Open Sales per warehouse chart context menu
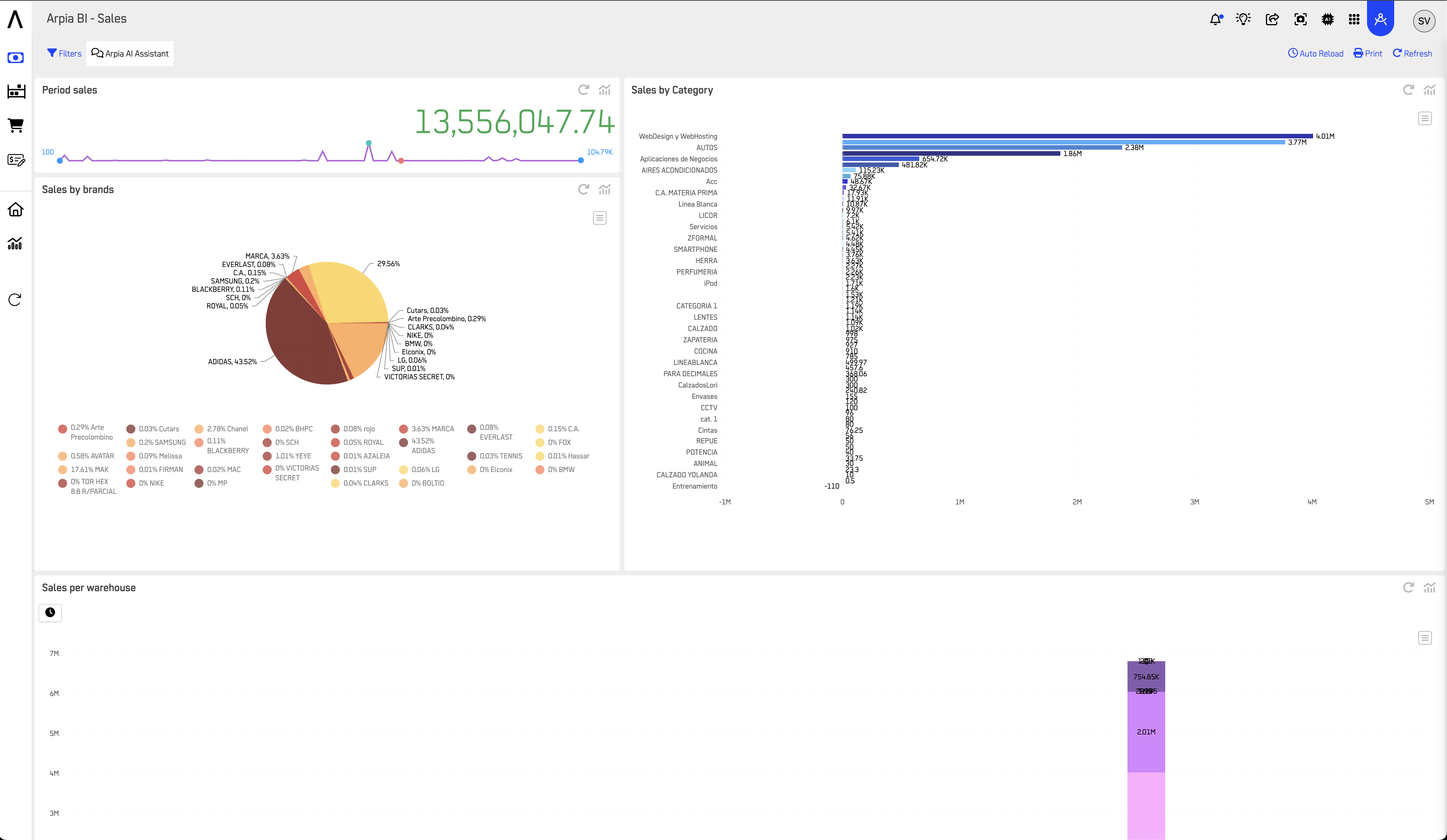This screenshot has width=1447, height=840. [1425, 638]
